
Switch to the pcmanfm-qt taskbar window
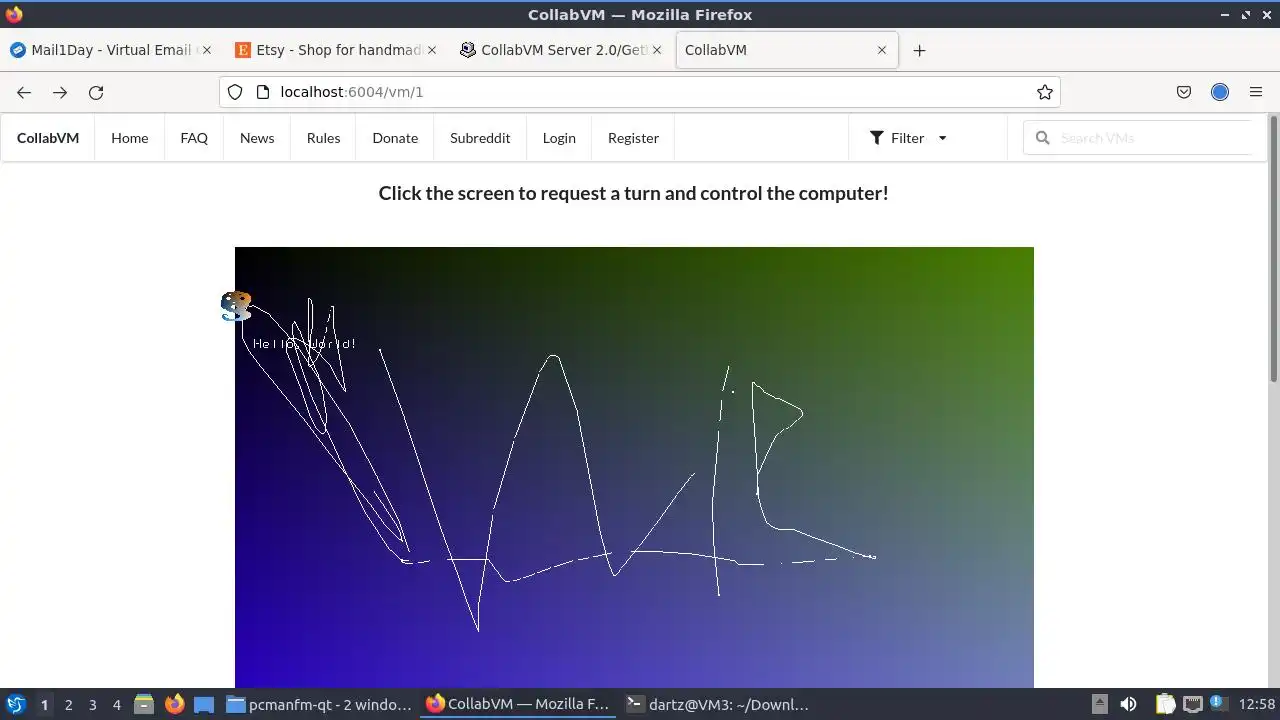pos(320,704)
